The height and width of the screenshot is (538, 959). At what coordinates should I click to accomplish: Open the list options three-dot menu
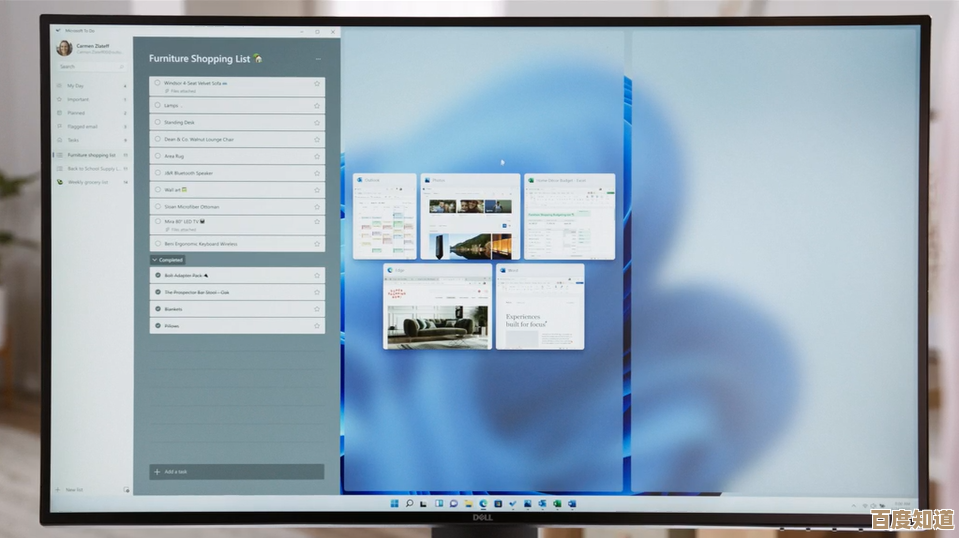319,59
